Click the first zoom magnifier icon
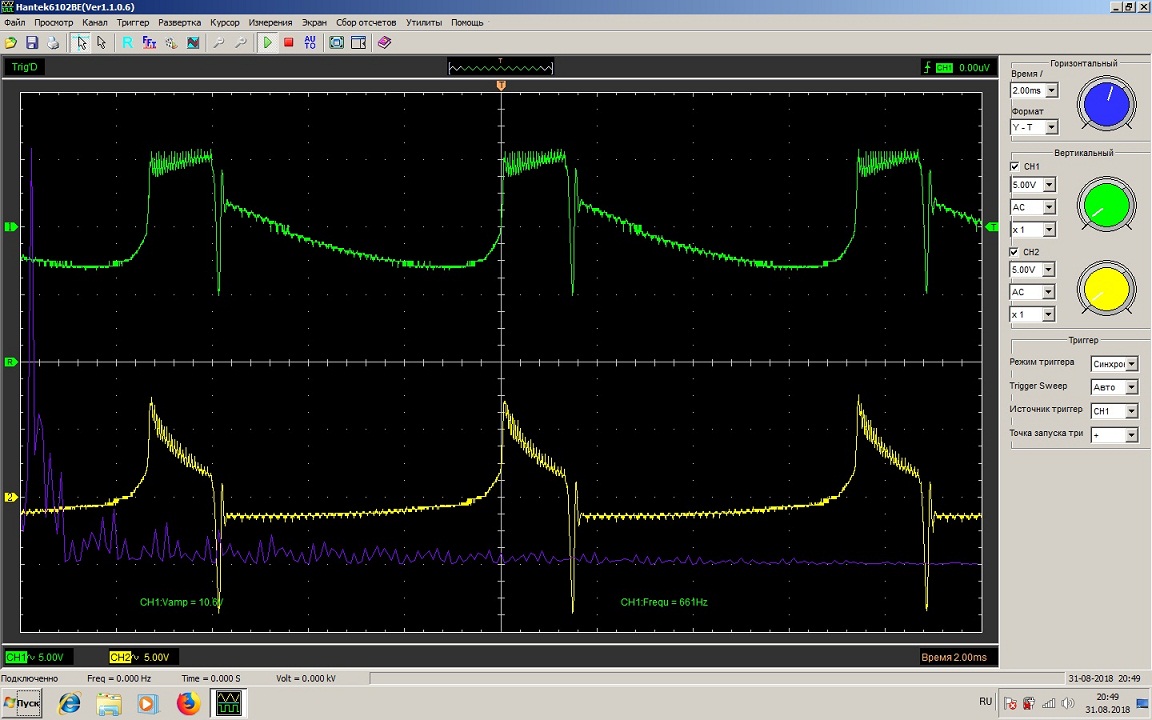Image resolution: width=1152 pixels, height=720 pixels. 218,43
